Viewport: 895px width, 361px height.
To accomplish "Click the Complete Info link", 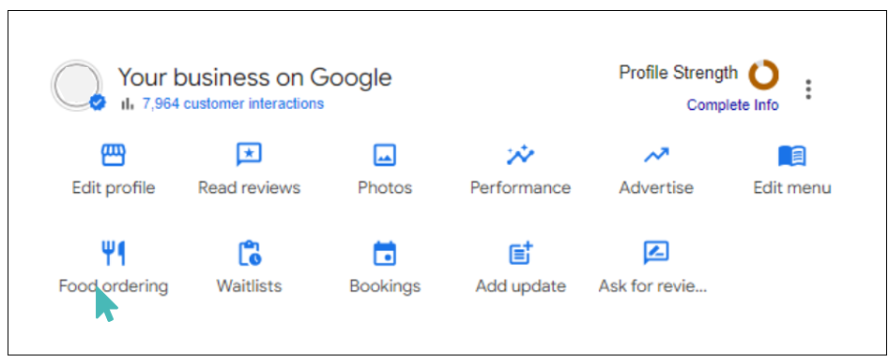I will pos(732,105).
